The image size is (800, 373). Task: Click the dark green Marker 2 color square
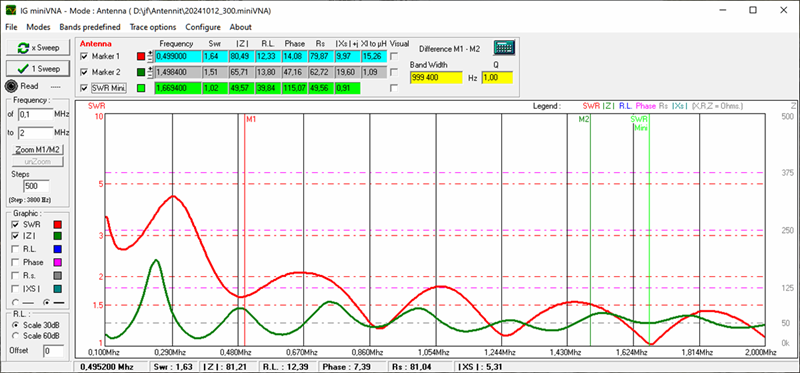click(x=141, y=72)
